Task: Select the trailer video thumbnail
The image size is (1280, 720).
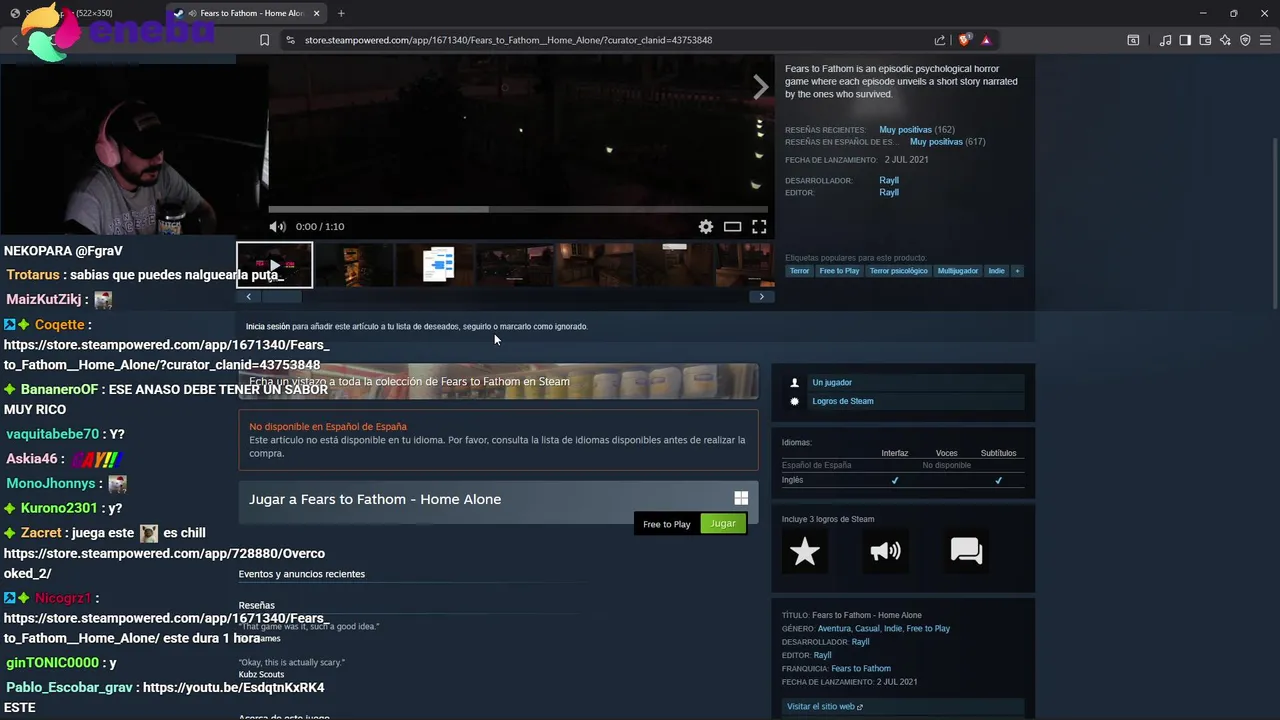Action: 274,265
